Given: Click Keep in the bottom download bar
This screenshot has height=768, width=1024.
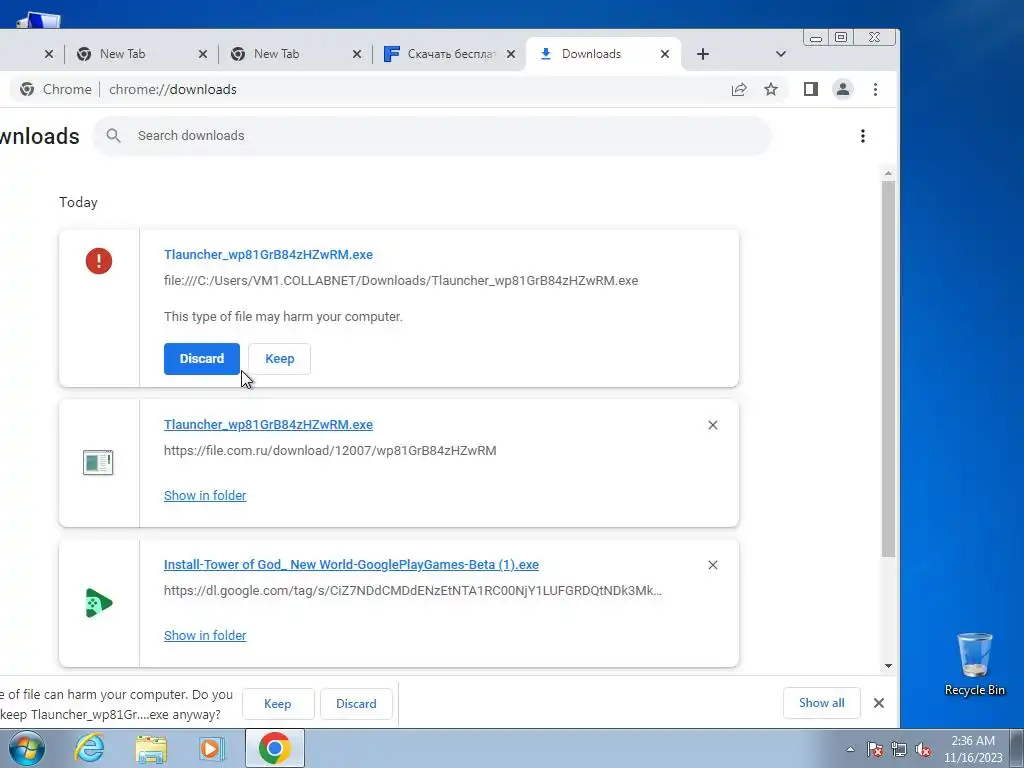Looking at the screenshot, I should pos(278,704).
